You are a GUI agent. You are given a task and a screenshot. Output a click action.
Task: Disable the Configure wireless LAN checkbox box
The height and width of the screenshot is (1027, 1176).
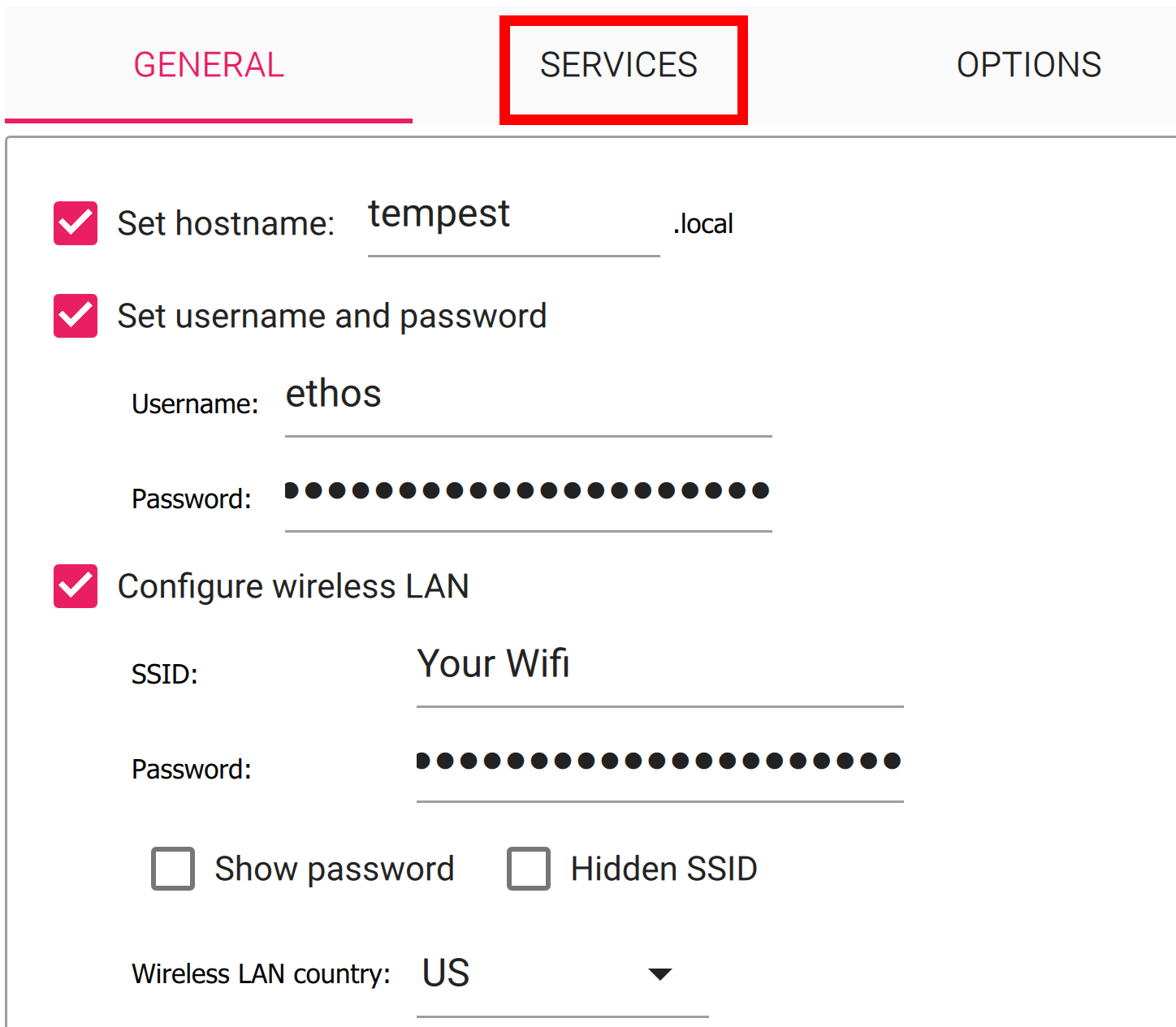76,586
